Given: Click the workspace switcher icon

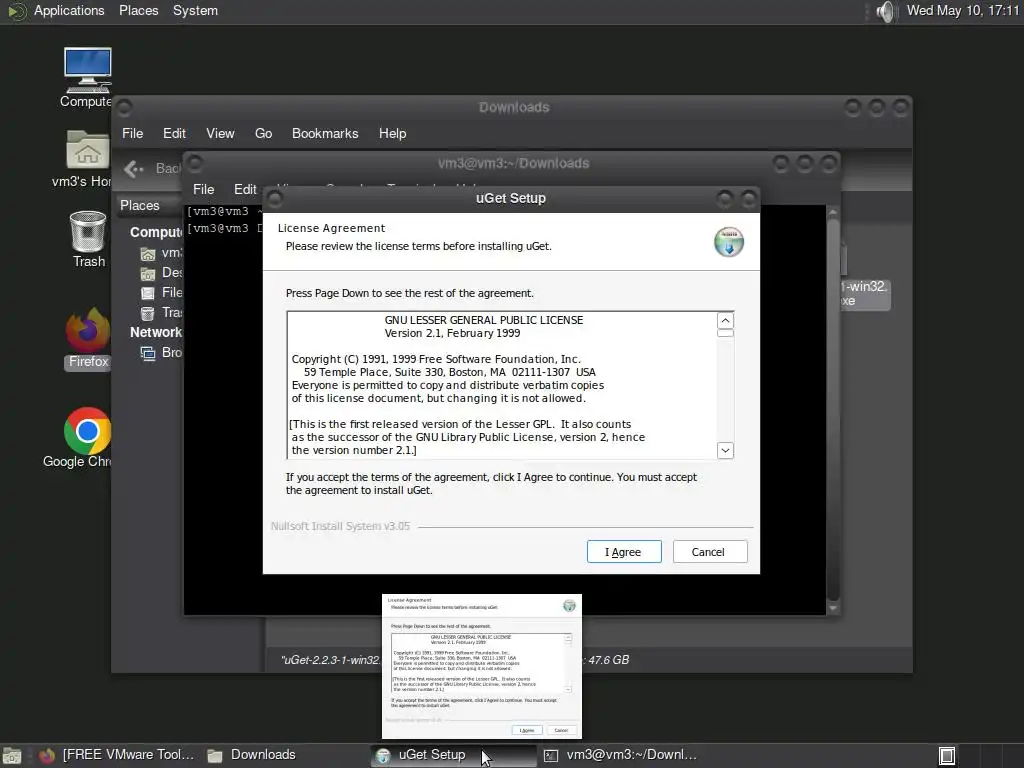Looking at the screenshot, I should pyautogui.click(x=946, y=756).
